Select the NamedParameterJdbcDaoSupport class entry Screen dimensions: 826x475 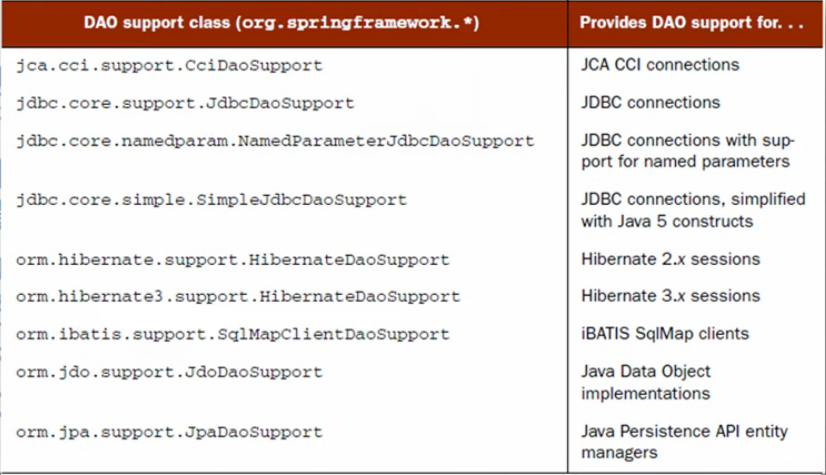[275, 141]
